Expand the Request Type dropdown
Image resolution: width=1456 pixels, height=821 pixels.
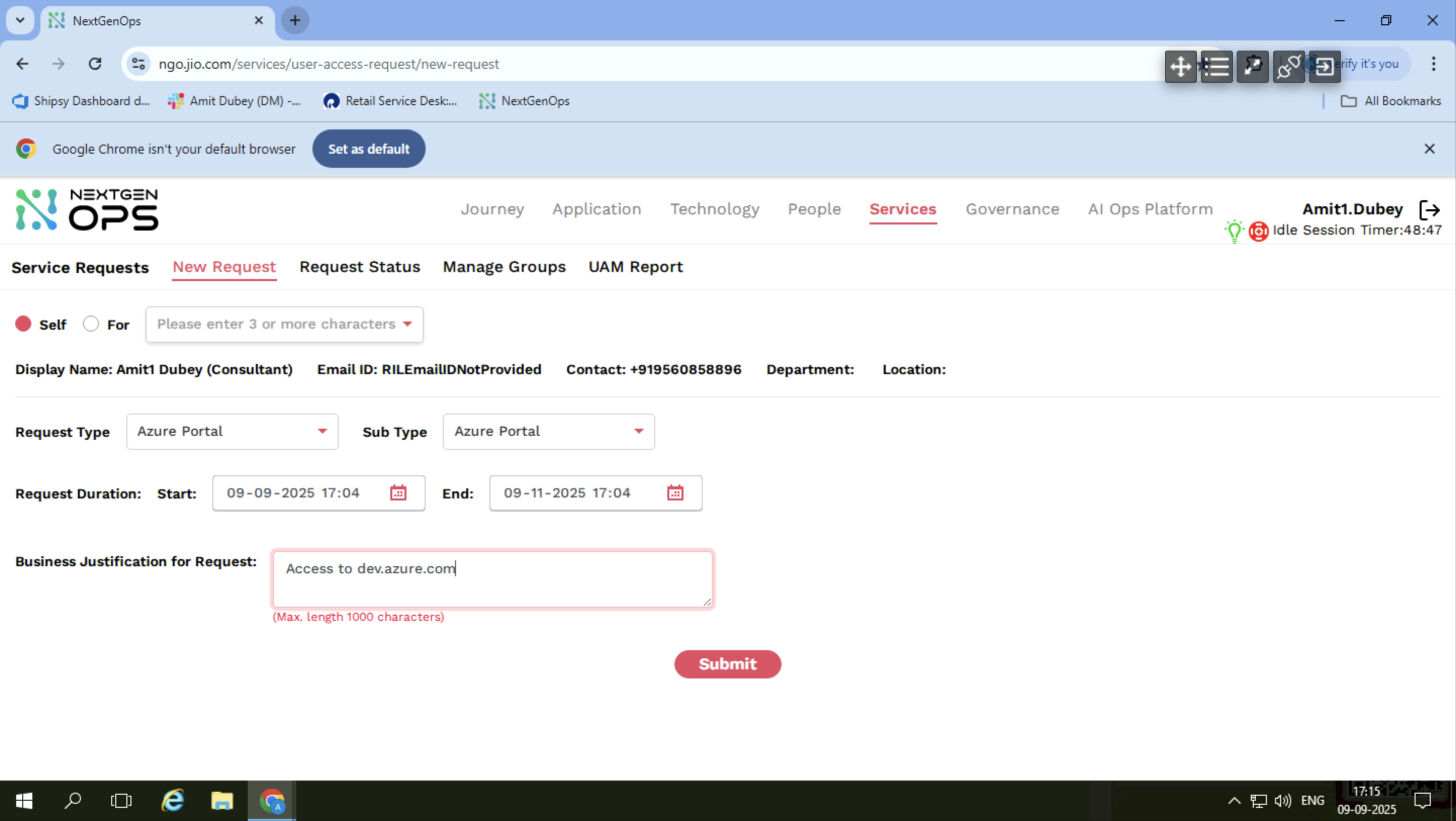click(233, 432)
